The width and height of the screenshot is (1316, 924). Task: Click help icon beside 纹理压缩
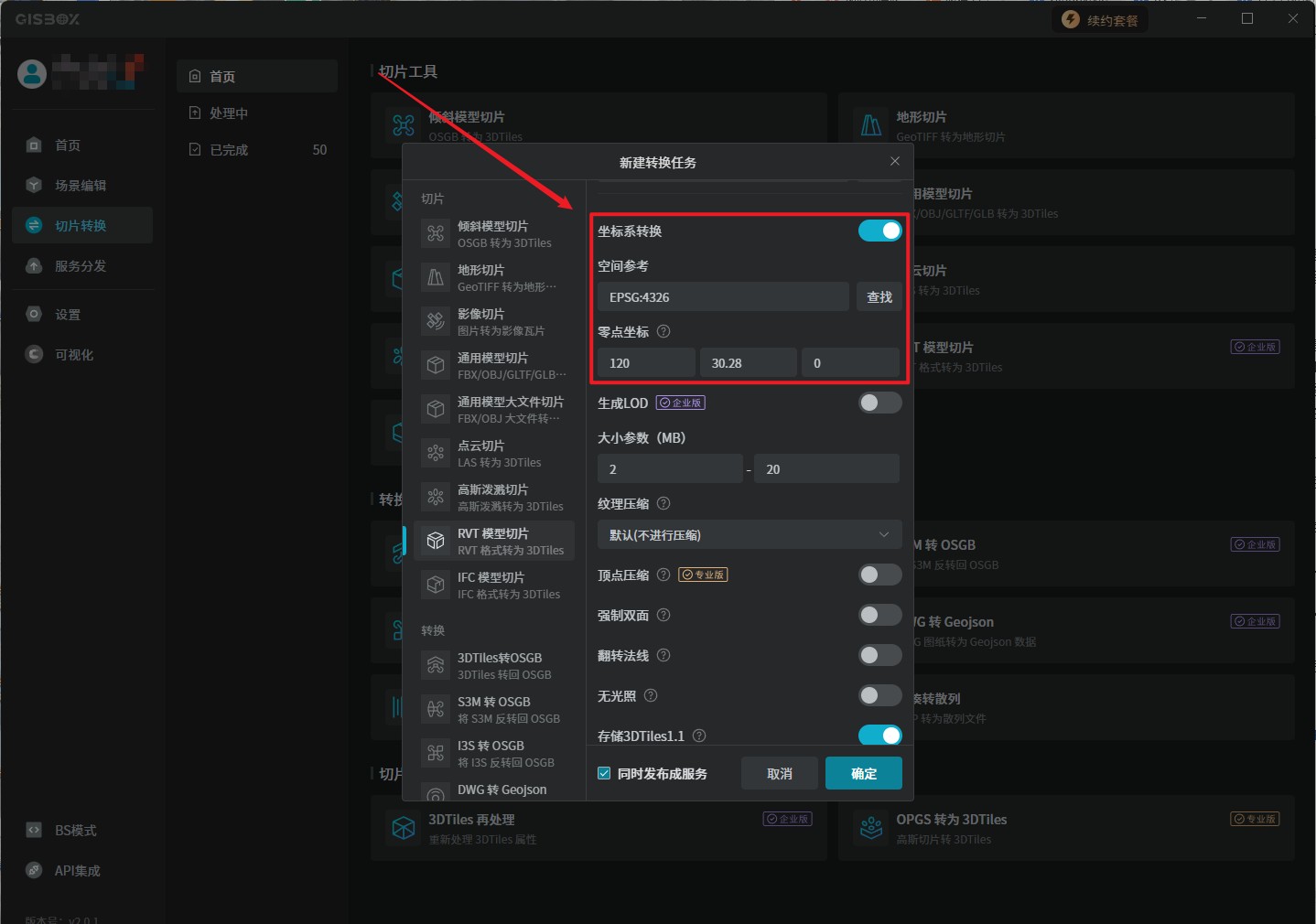[x=663, y=503]
